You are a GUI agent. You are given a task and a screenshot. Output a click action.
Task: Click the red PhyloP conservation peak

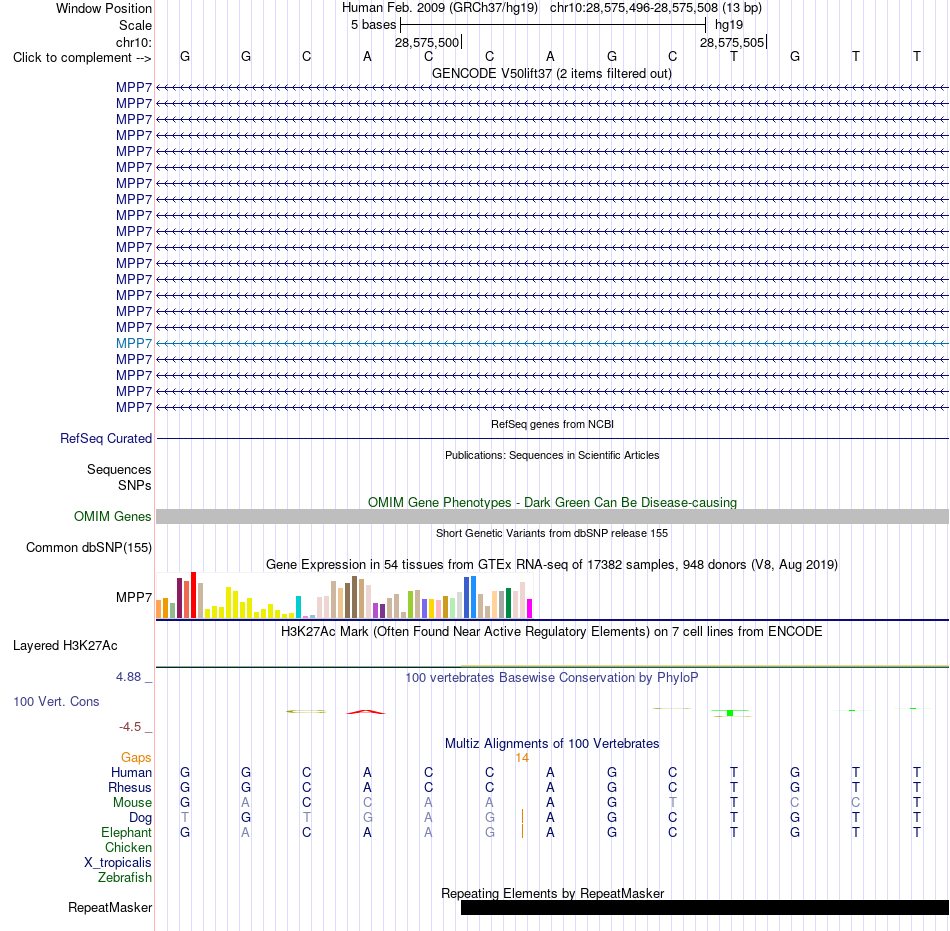366,712
